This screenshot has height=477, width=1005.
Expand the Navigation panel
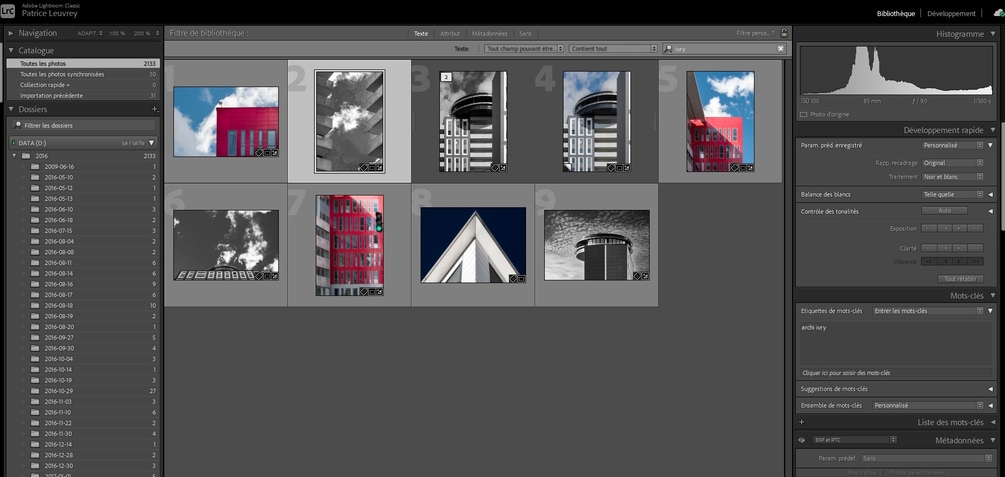tap(10, 33)
